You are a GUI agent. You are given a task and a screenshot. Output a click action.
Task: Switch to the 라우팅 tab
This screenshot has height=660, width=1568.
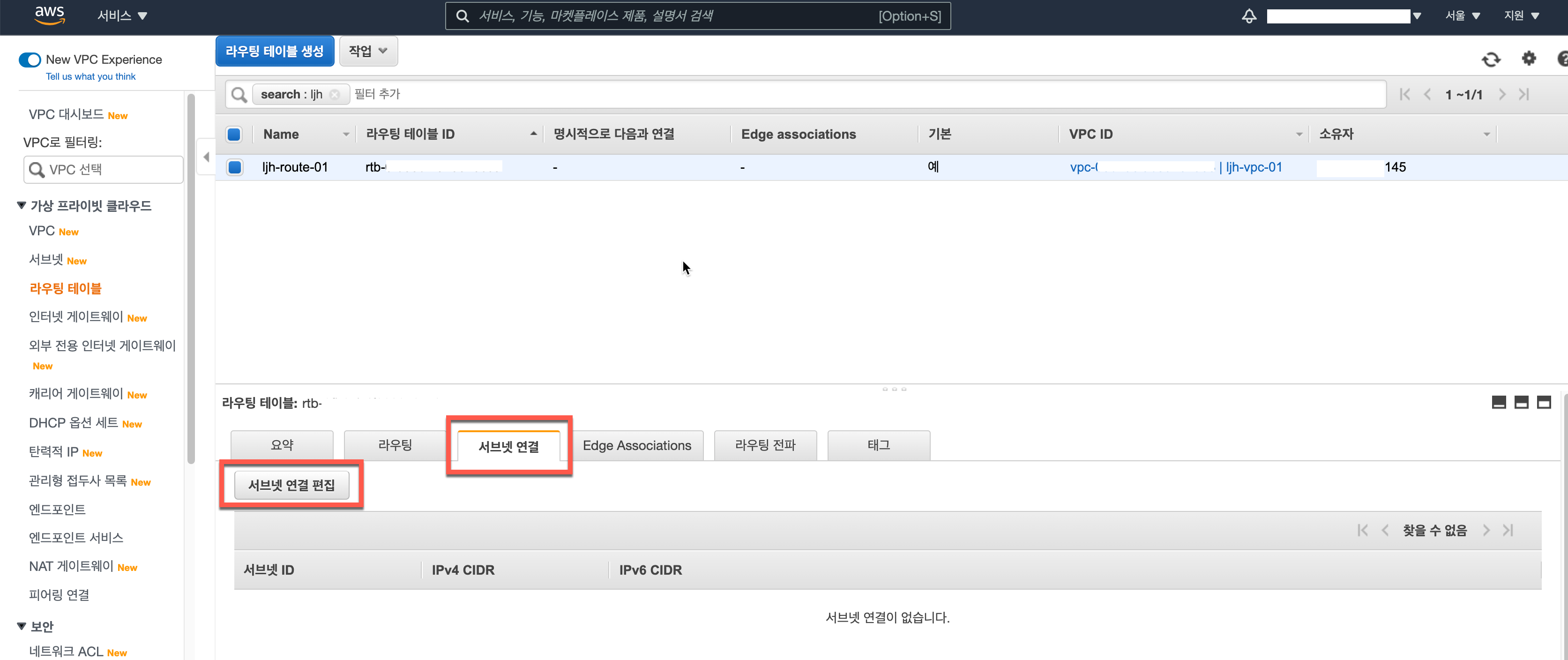tap(395, 445)
